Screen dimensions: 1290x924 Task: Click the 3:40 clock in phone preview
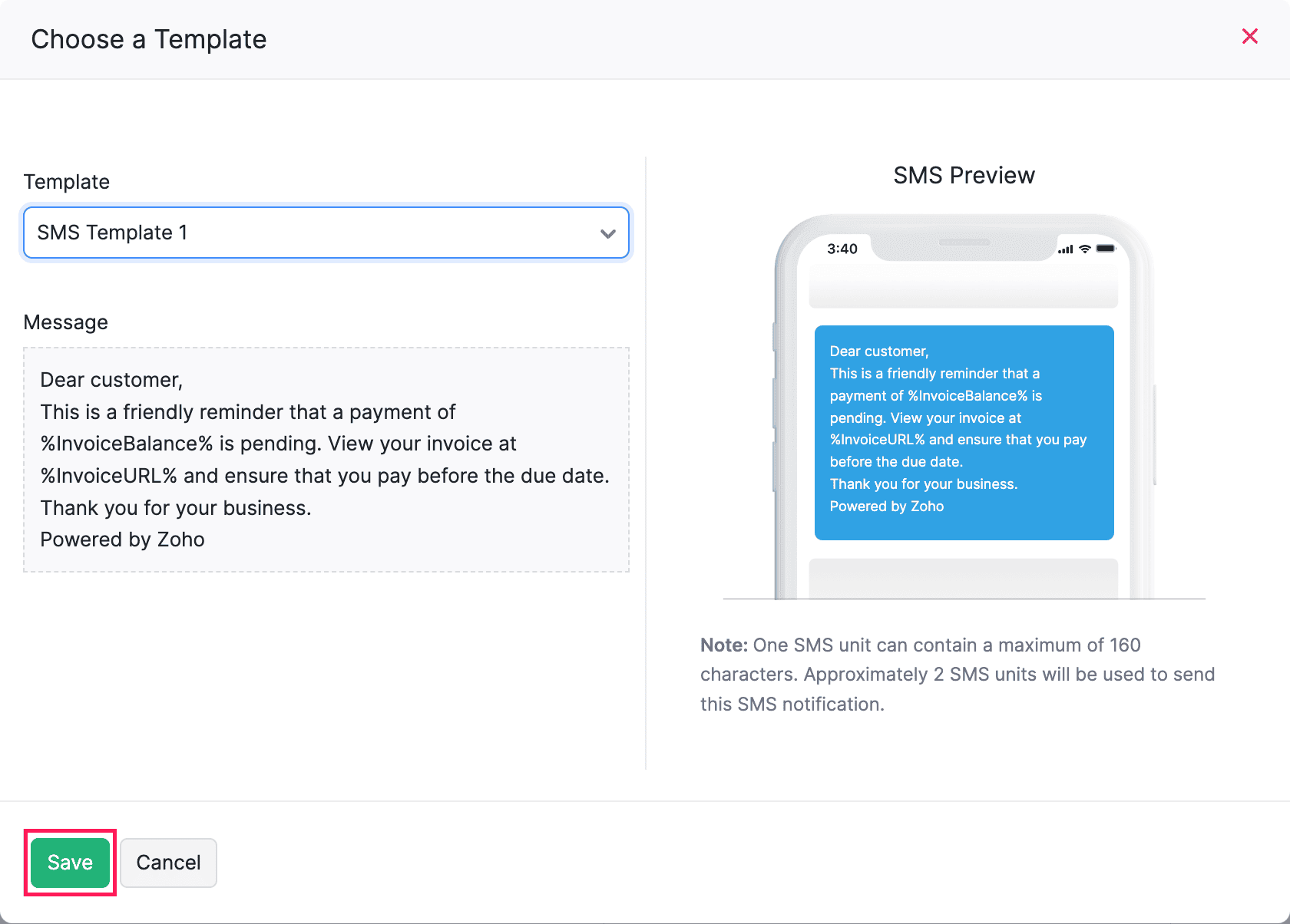tap(842, 249)
